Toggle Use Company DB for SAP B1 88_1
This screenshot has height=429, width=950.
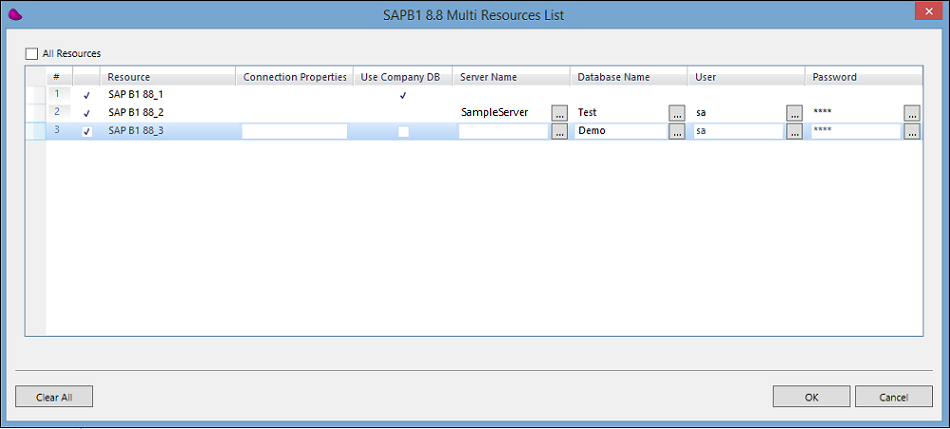(403, 95)
